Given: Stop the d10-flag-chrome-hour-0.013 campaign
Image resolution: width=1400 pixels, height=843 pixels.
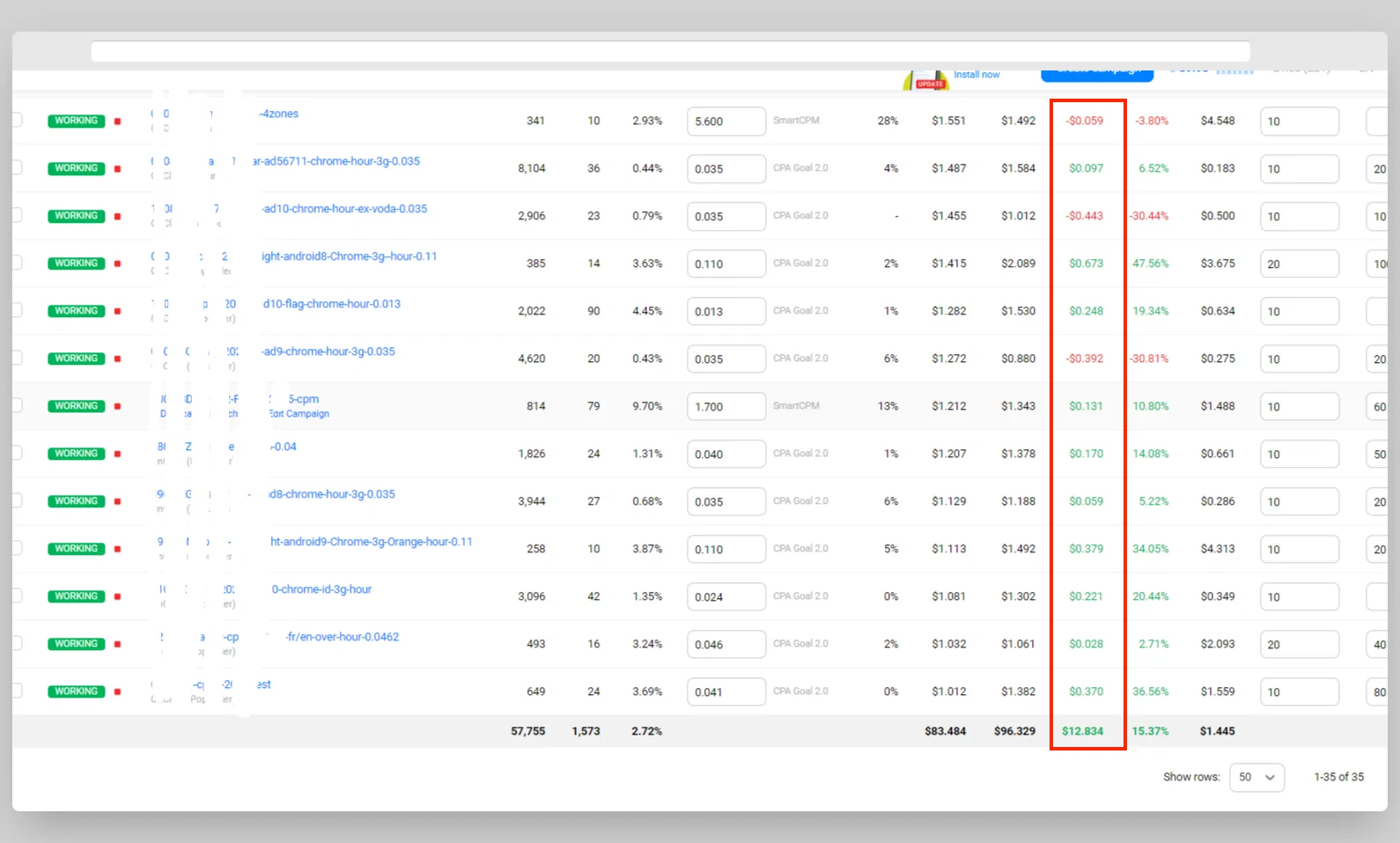Looking at the screenshot, I should click(117, 312).
